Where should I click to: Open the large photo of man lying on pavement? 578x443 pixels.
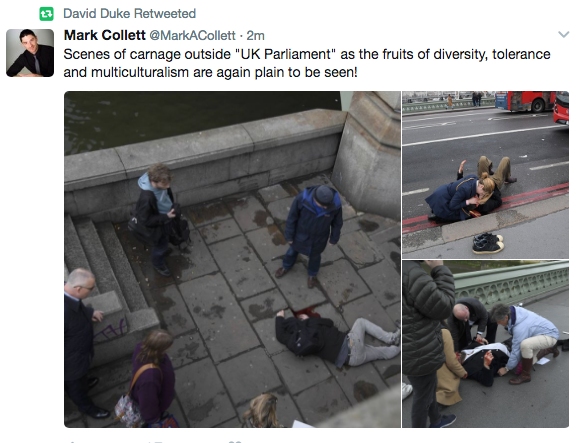point(232,259)
